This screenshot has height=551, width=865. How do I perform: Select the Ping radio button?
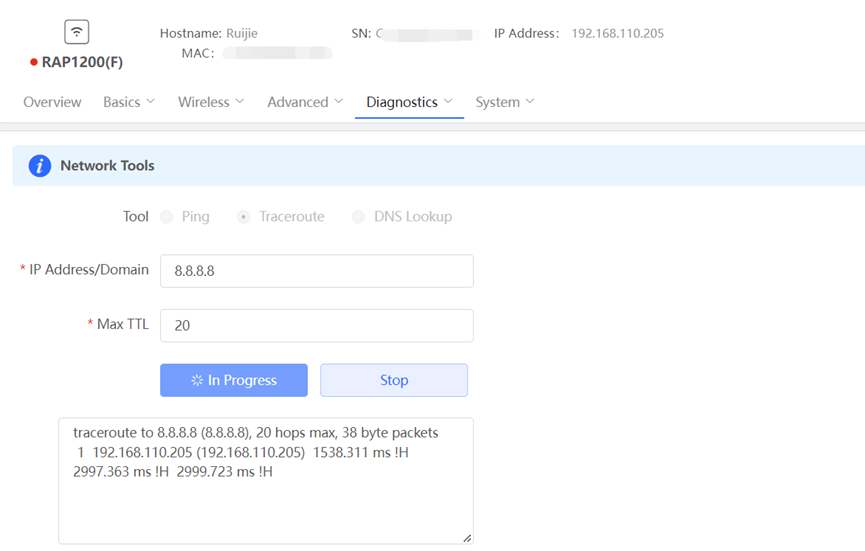167,217
